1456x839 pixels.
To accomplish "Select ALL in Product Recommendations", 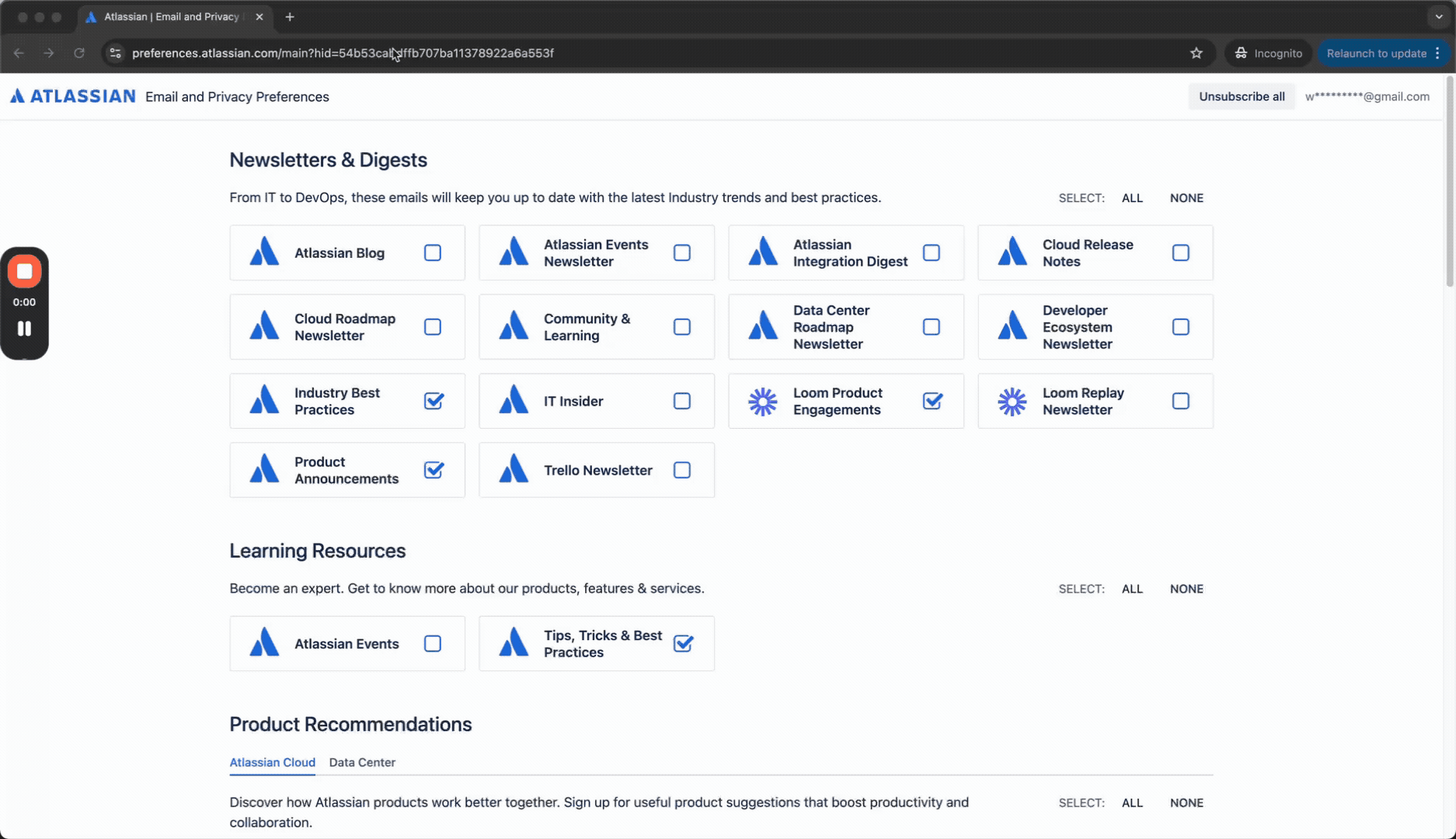I will [1132, 802].
